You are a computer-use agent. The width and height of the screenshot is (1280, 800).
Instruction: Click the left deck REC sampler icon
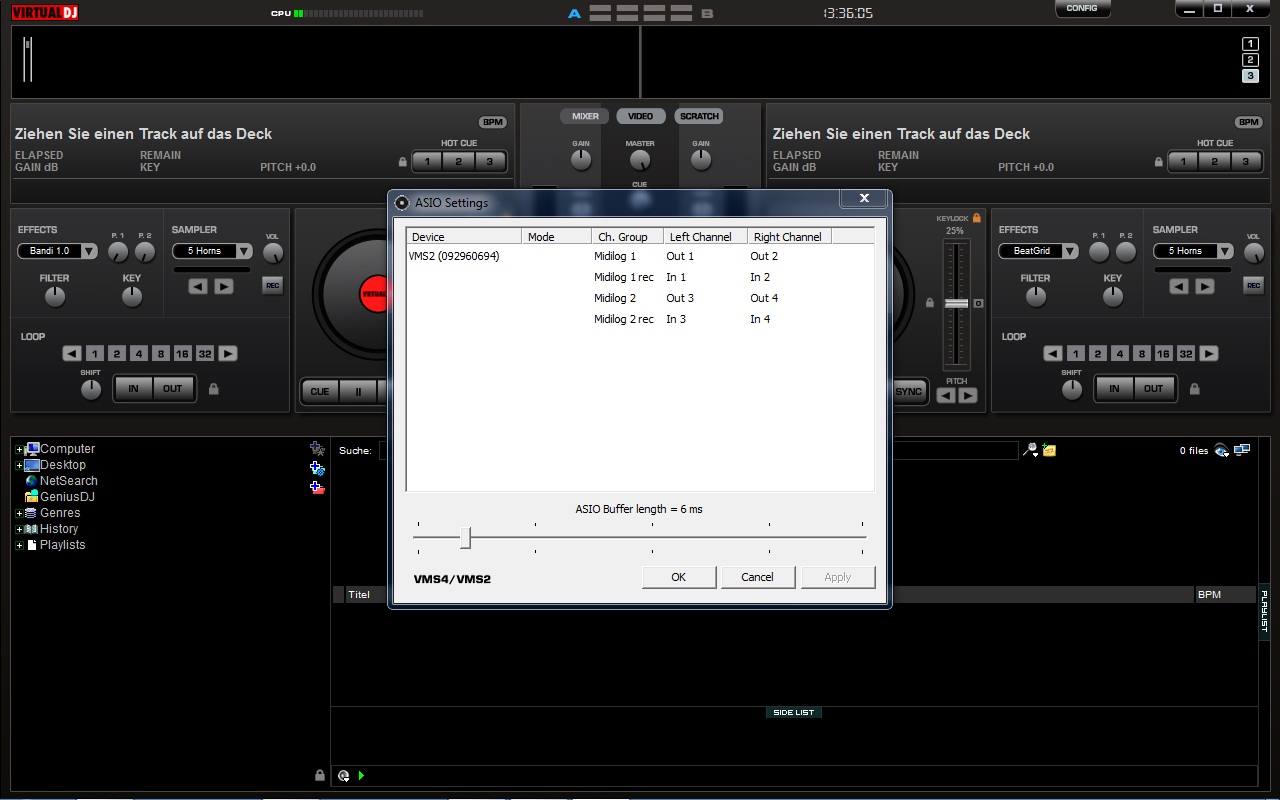(272, 286)
